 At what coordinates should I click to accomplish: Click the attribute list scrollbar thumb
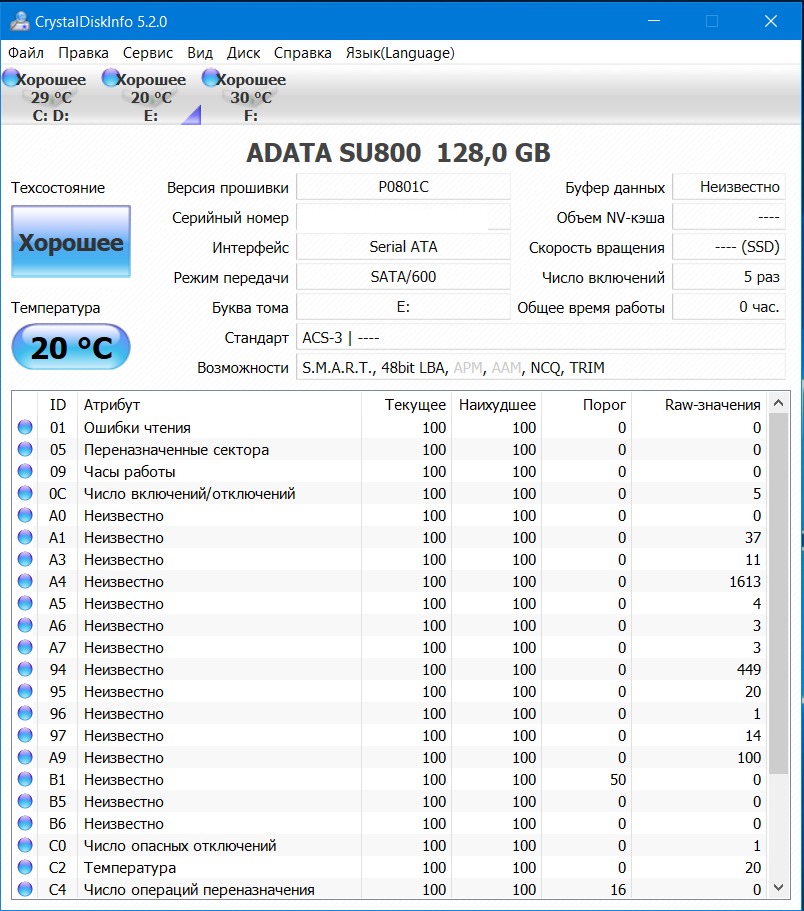(x=778, y=594)
